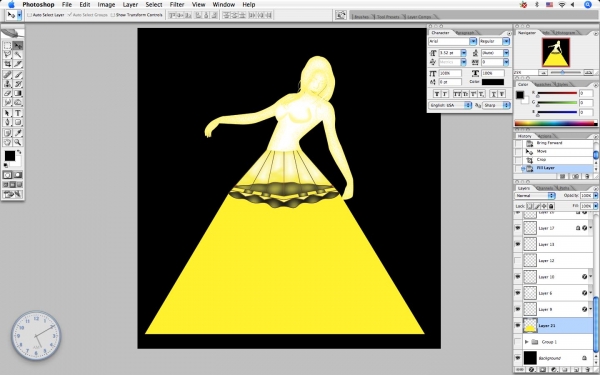
Task: Open the layer Opacity dropdown arrow
Action: (595, 196)
